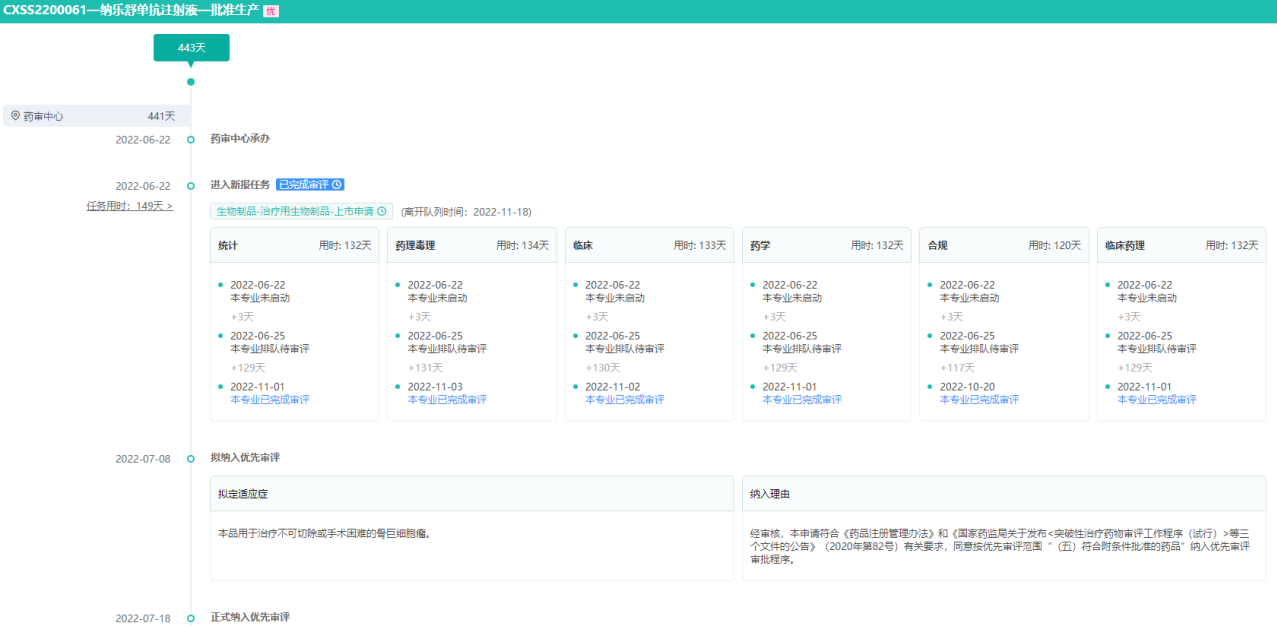Click the clock icon in 生物制品 application tag
The height and width of the screenshot is (626, 1277).
click(x=381, y=212)
